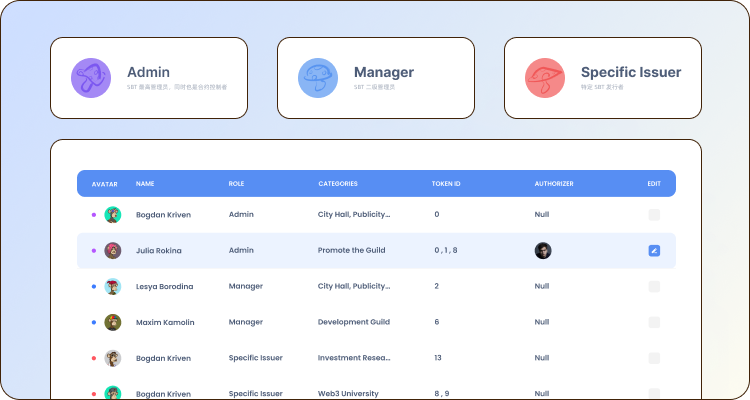This screenshot has width=750, height=400.
Task: Sort by the ROLE column header
Action: pos(236,184)
